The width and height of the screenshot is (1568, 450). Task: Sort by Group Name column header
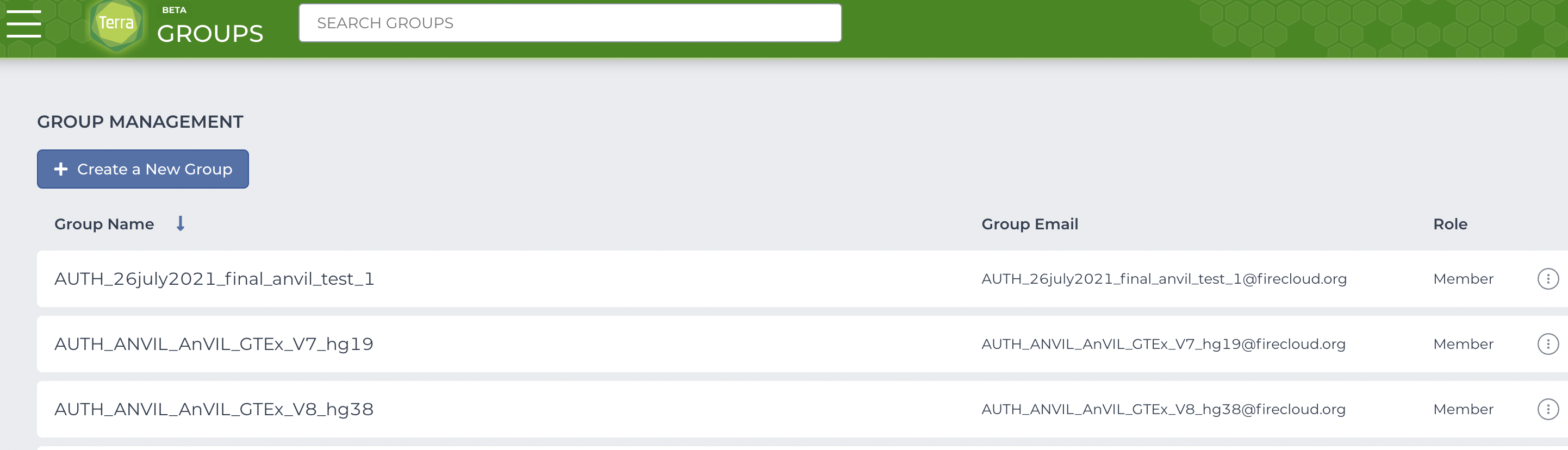(x=104, y=224)
